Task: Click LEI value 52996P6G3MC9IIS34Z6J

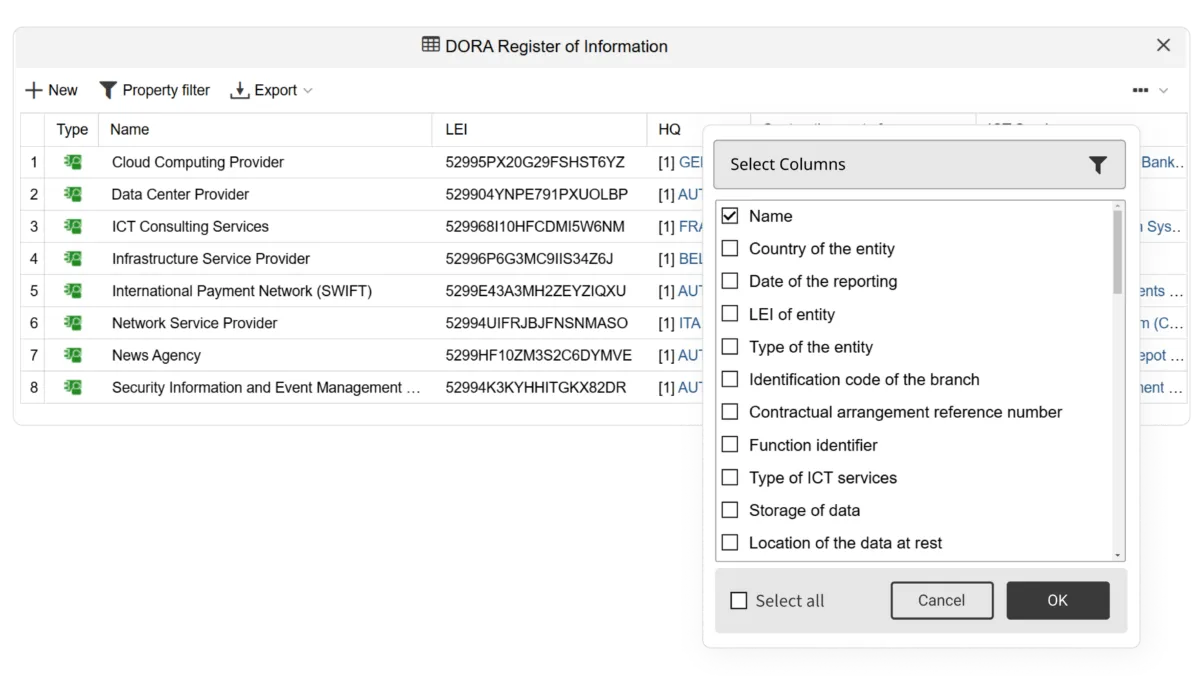Action: click(x=529, y=258)
